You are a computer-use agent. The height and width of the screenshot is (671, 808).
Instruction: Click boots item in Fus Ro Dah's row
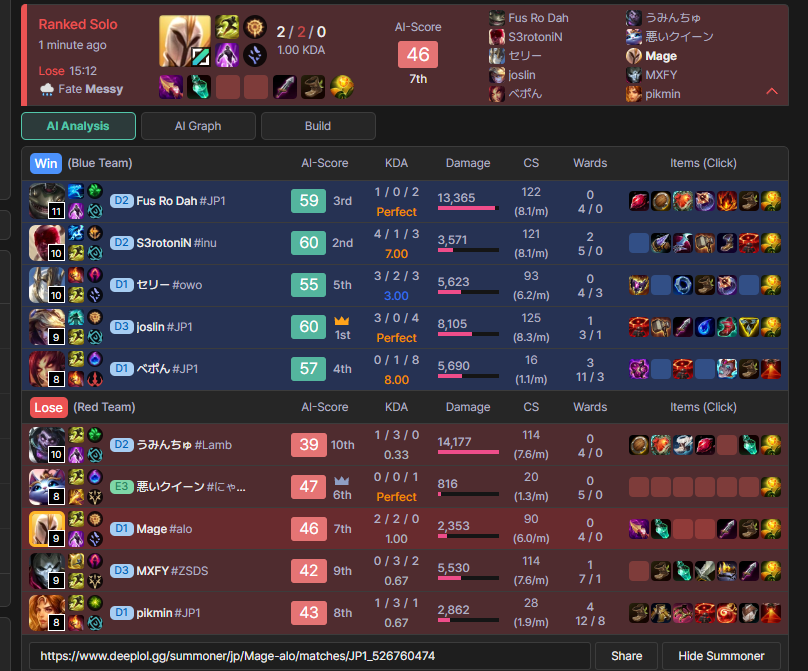point(749,201)
